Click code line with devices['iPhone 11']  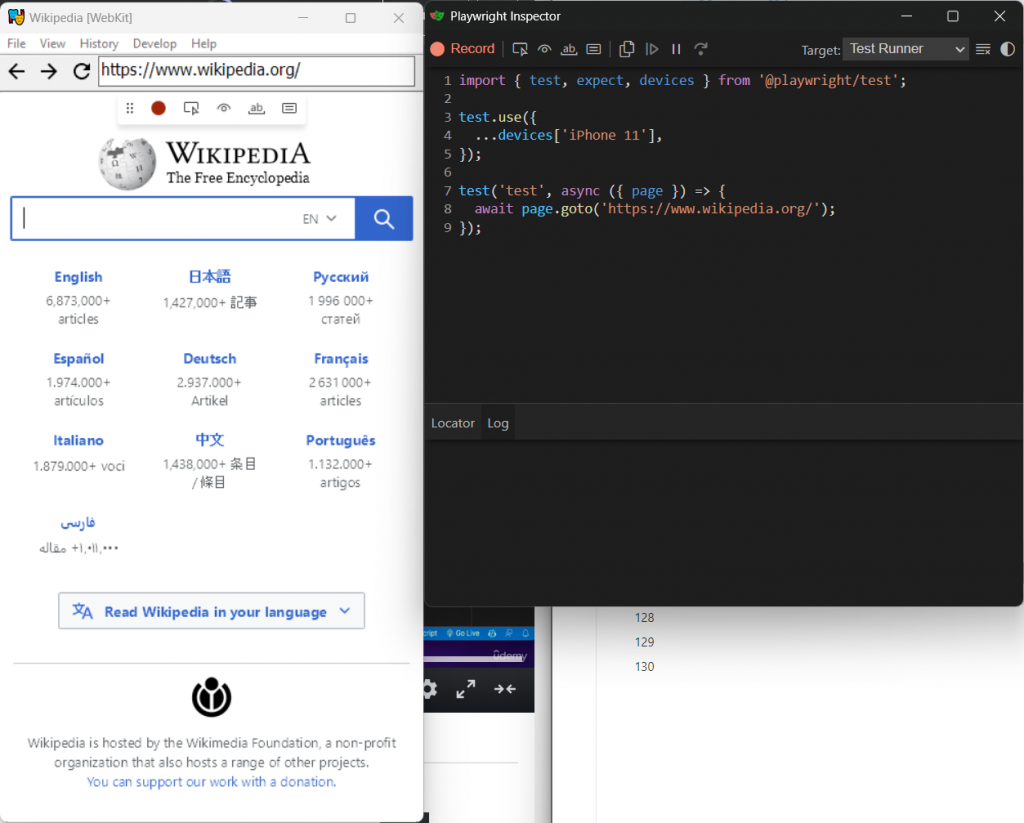568,135
